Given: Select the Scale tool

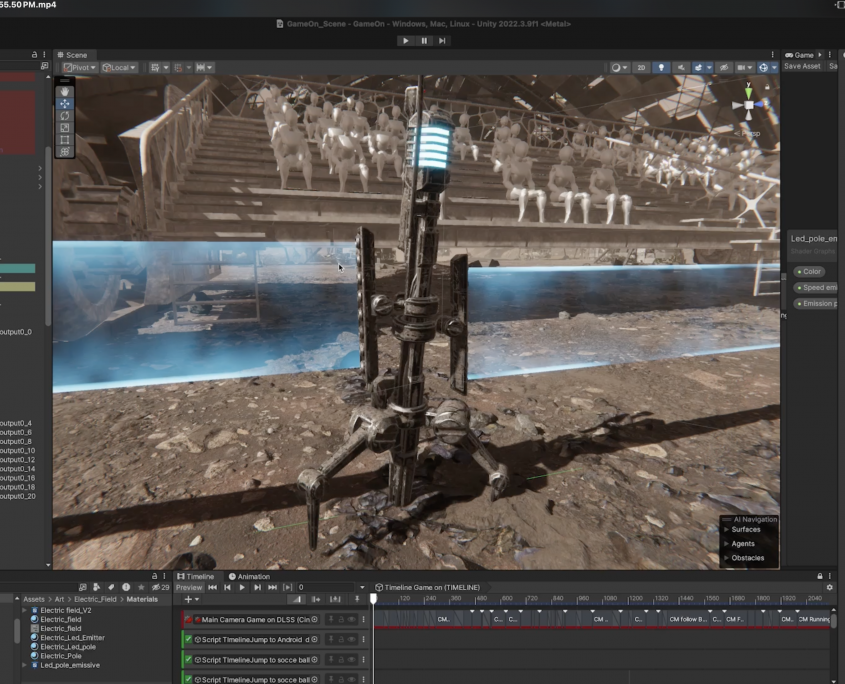Looking at the screenshot, I should [x=65, y=127].
